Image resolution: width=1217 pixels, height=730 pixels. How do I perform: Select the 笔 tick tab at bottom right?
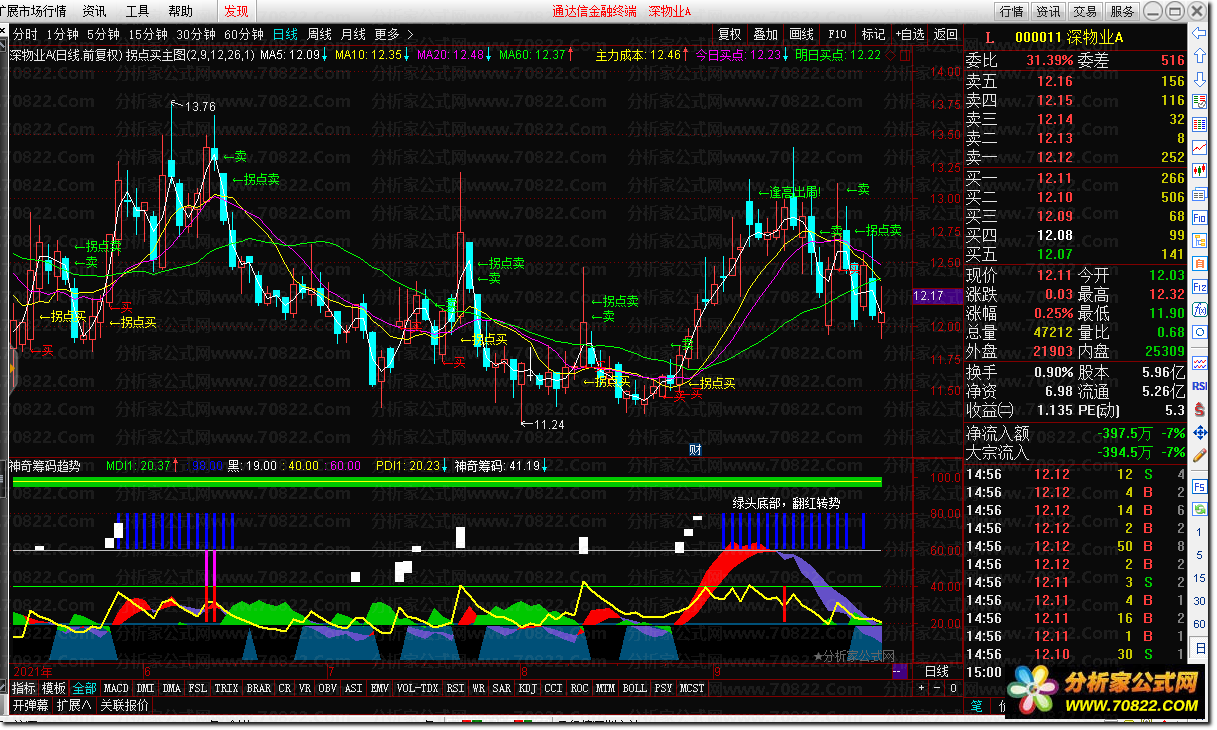pos(976,705)
